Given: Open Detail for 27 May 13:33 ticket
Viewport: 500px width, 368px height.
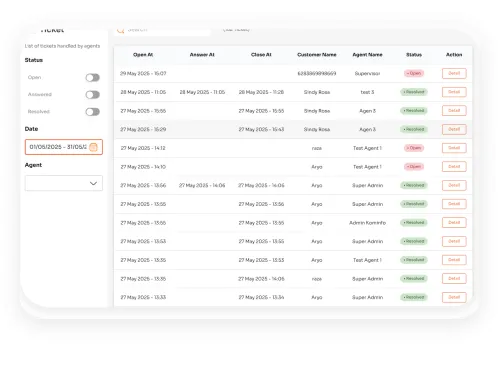Looking at the screenshot, I should coord(454,297).
